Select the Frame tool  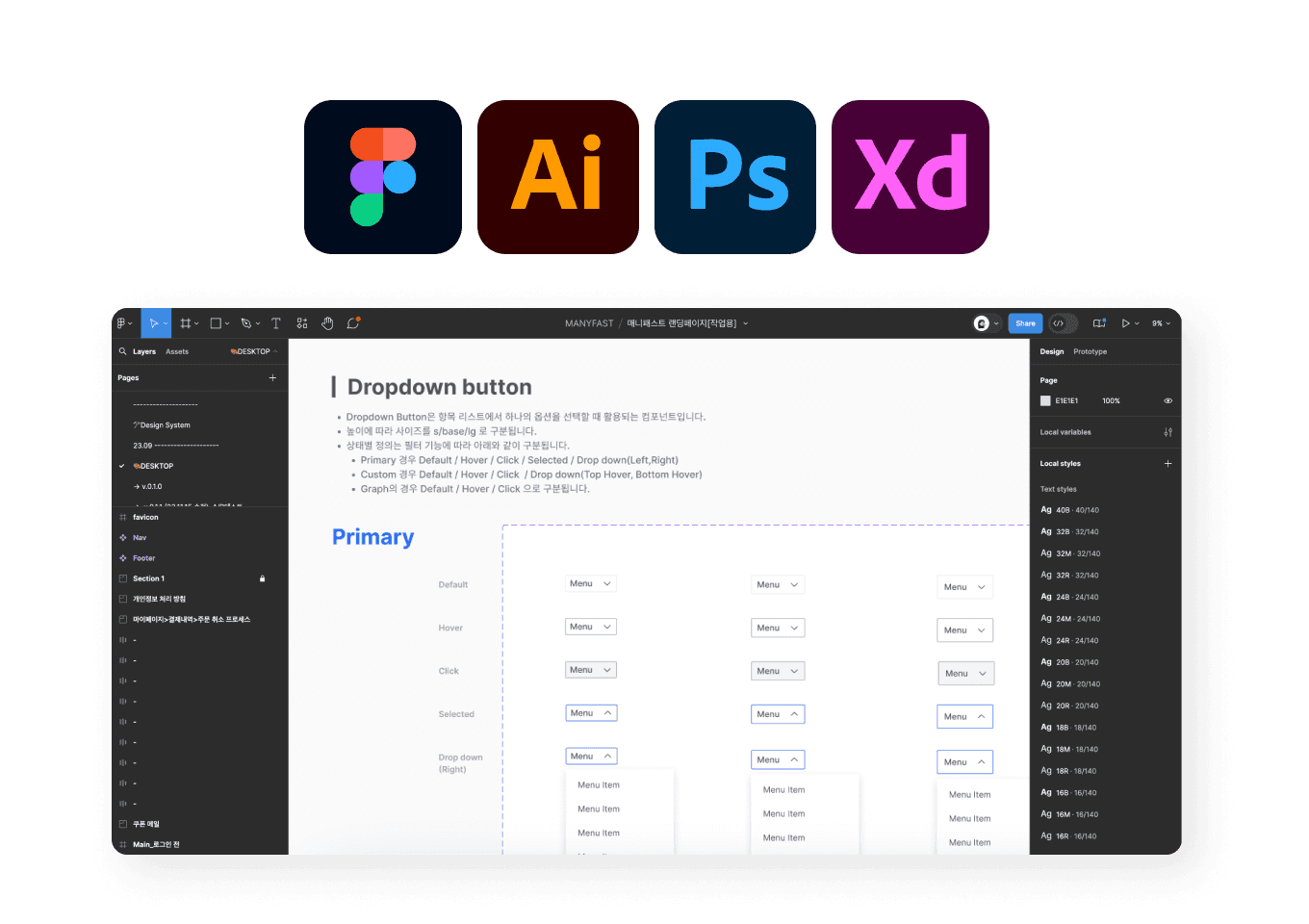186,323
